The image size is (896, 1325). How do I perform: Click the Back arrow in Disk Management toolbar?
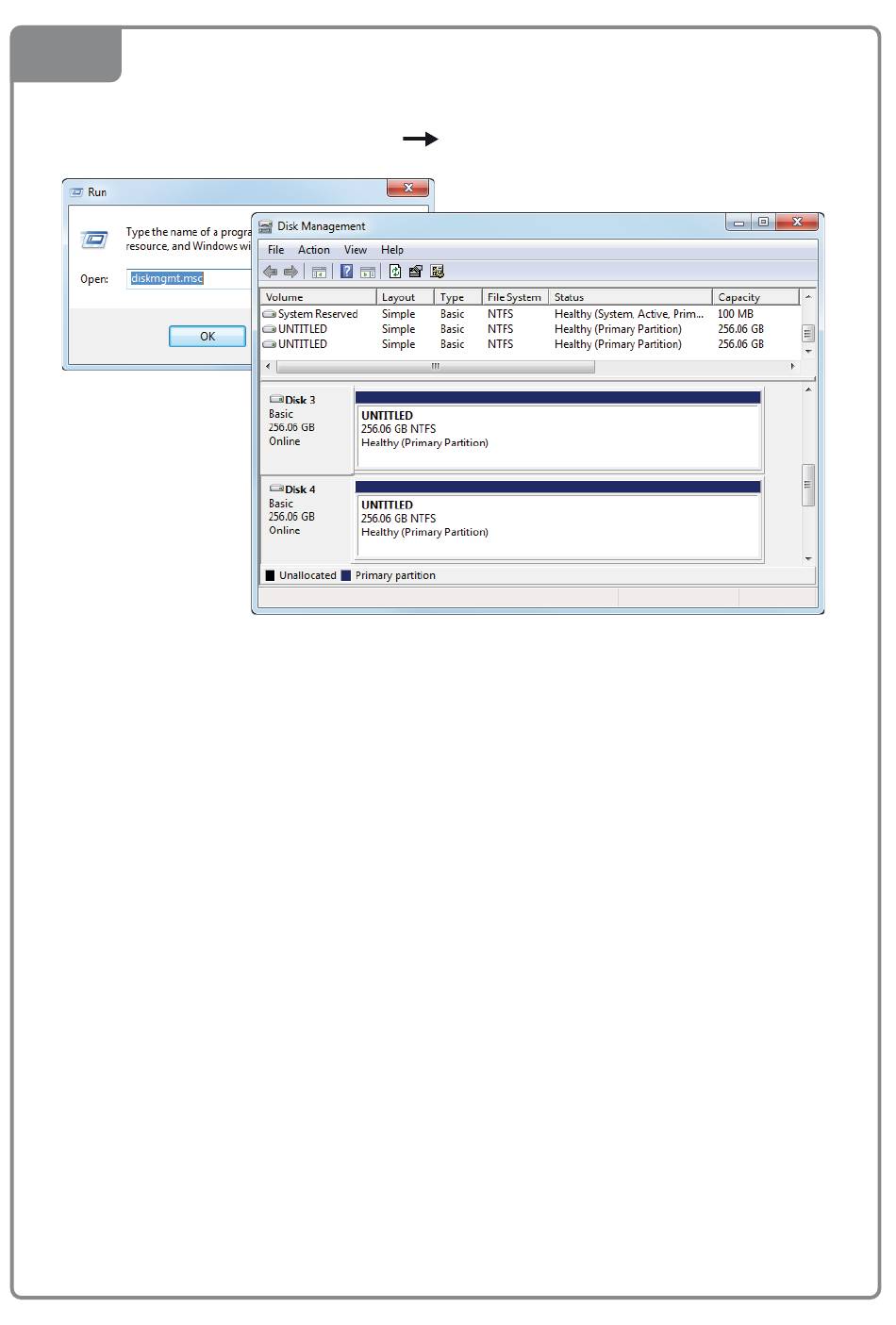coord(271,272)
